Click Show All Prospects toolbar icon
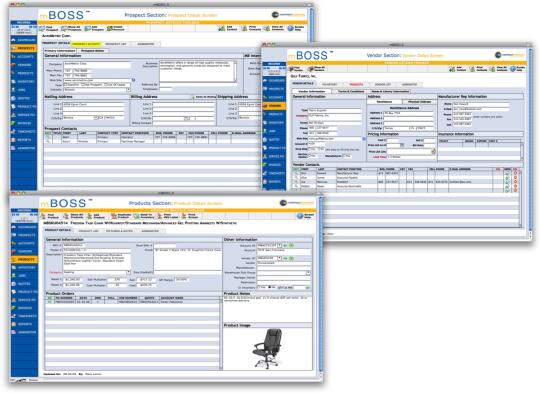Image resolution: width=540 pixels, height=393 pixels. pos(71,29)
